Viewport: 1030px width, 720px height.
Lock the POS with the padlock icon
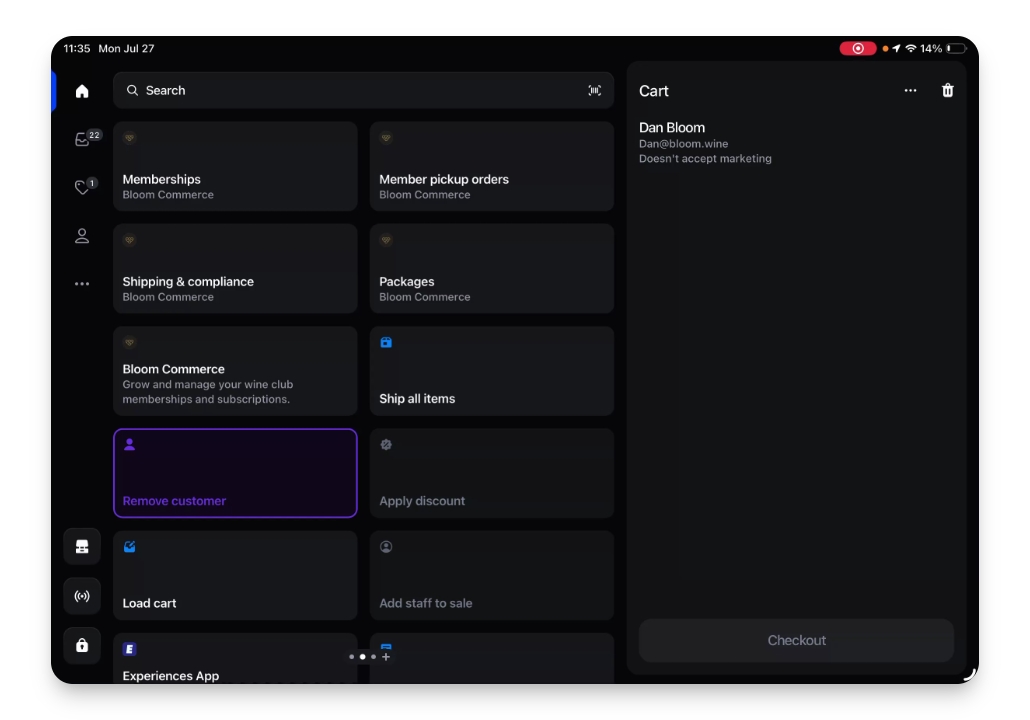click(81, 645)
